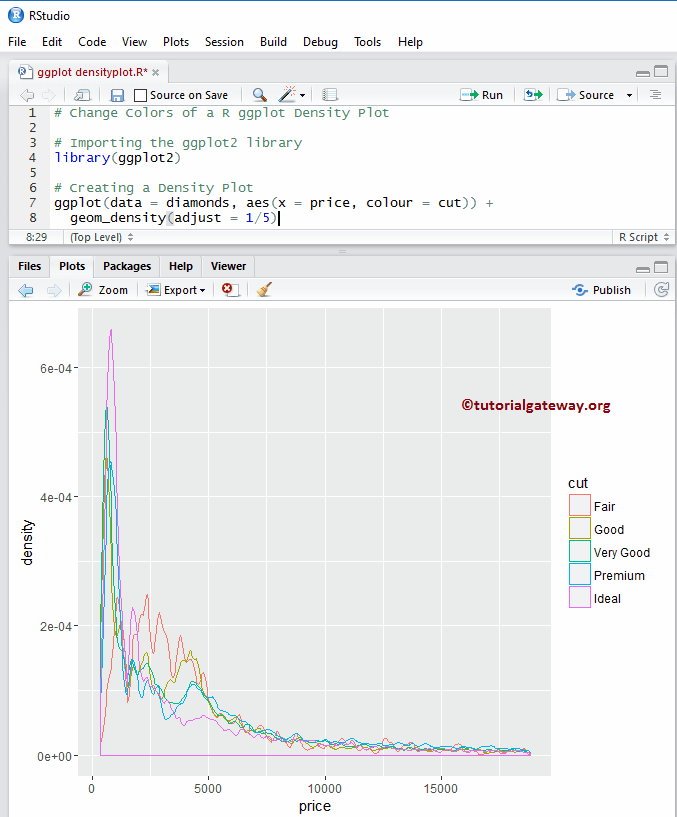Show editor in new window icon
Viewport: 677px width, 817px height.
[82, 95]
